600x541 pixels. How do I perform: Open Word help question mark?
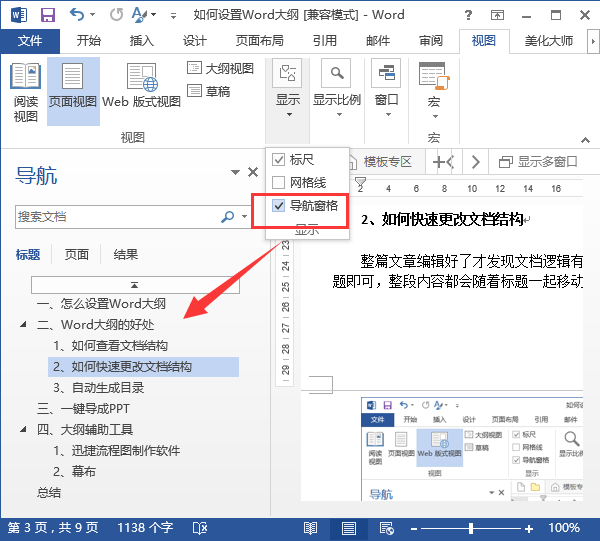[x=468, y=15]
